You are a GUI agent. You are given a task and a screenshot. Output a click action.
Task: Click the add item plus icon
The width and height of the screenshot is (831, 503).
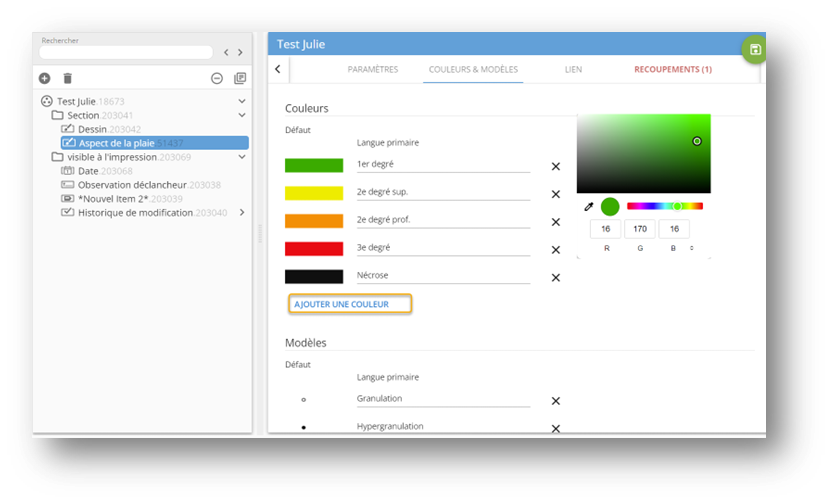click(x=44, y=78)
